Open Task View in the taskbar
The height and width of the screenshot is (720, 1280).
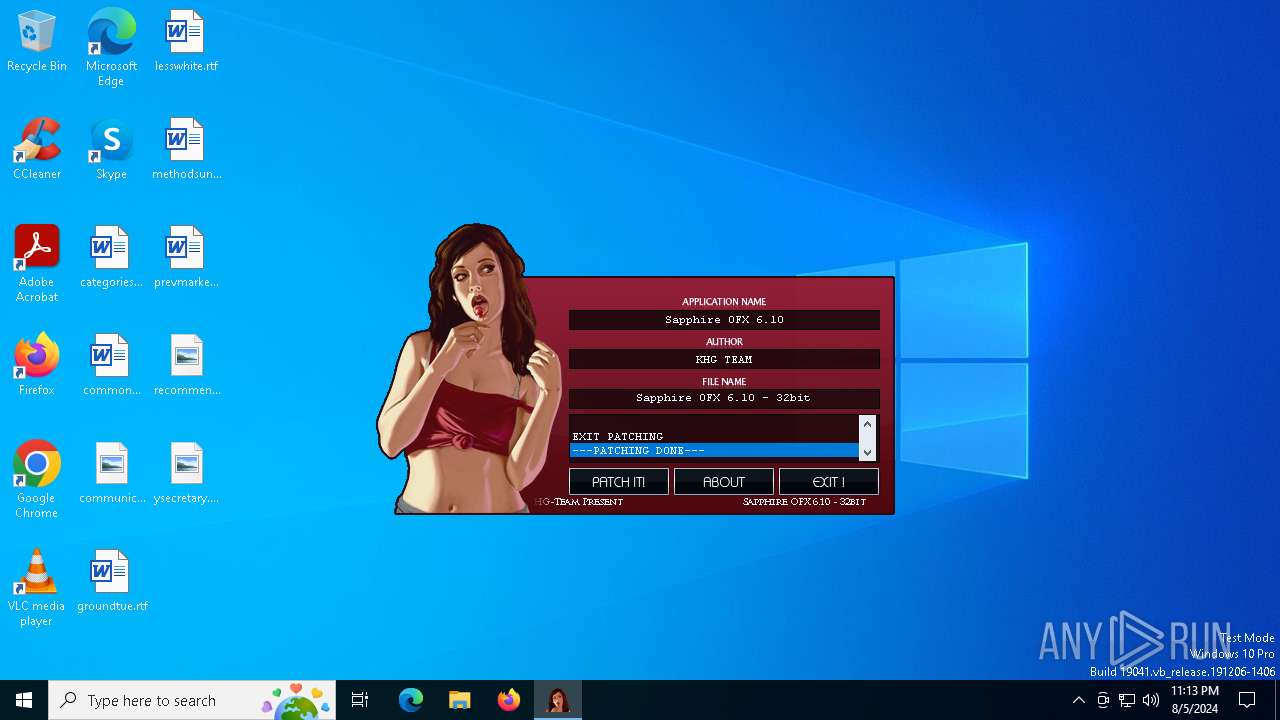pyautogui.click(x=360, y=700)
